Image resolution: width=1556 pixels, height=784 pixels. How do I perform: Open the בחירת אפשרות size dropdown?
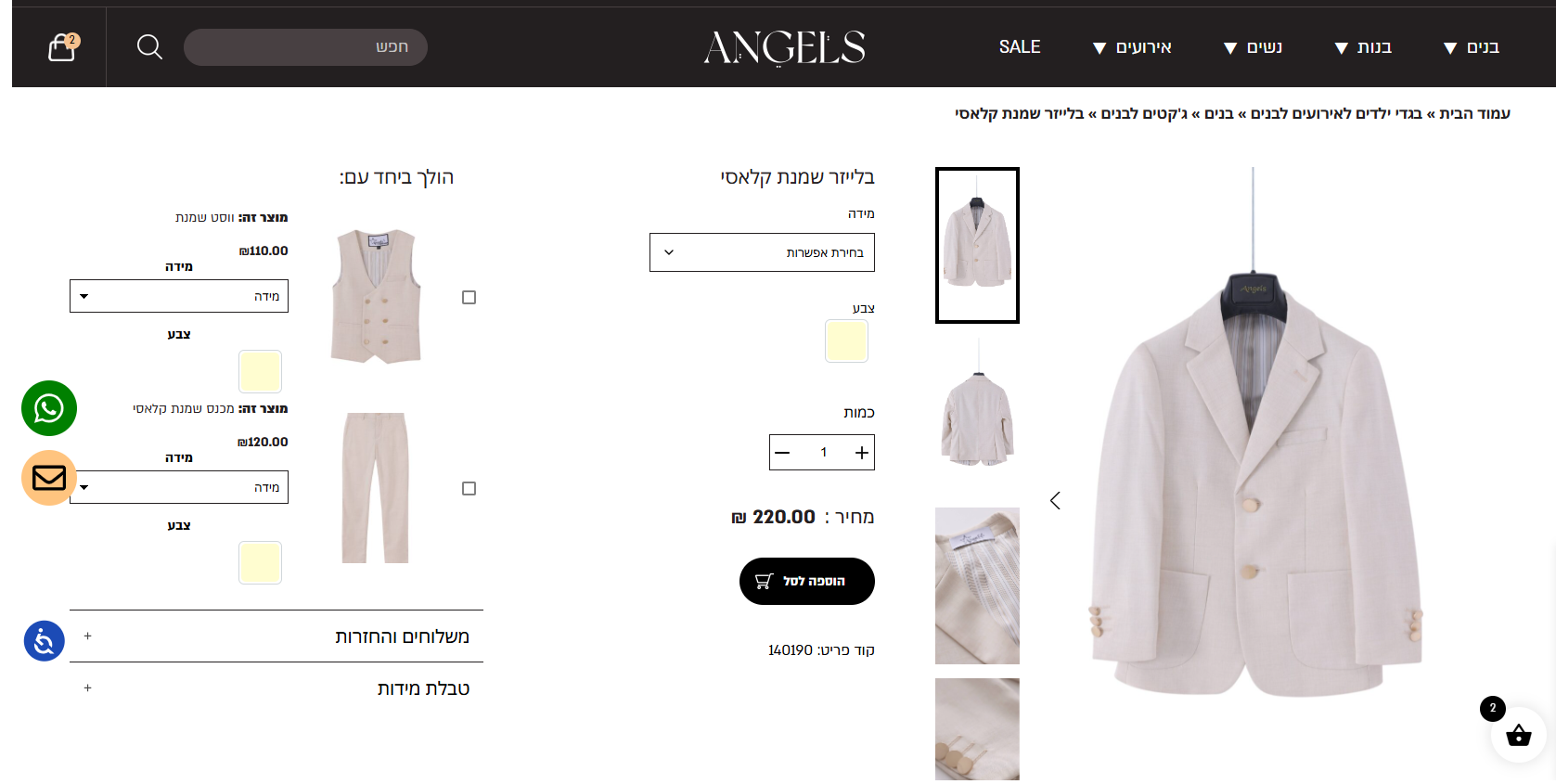point(762,252)
